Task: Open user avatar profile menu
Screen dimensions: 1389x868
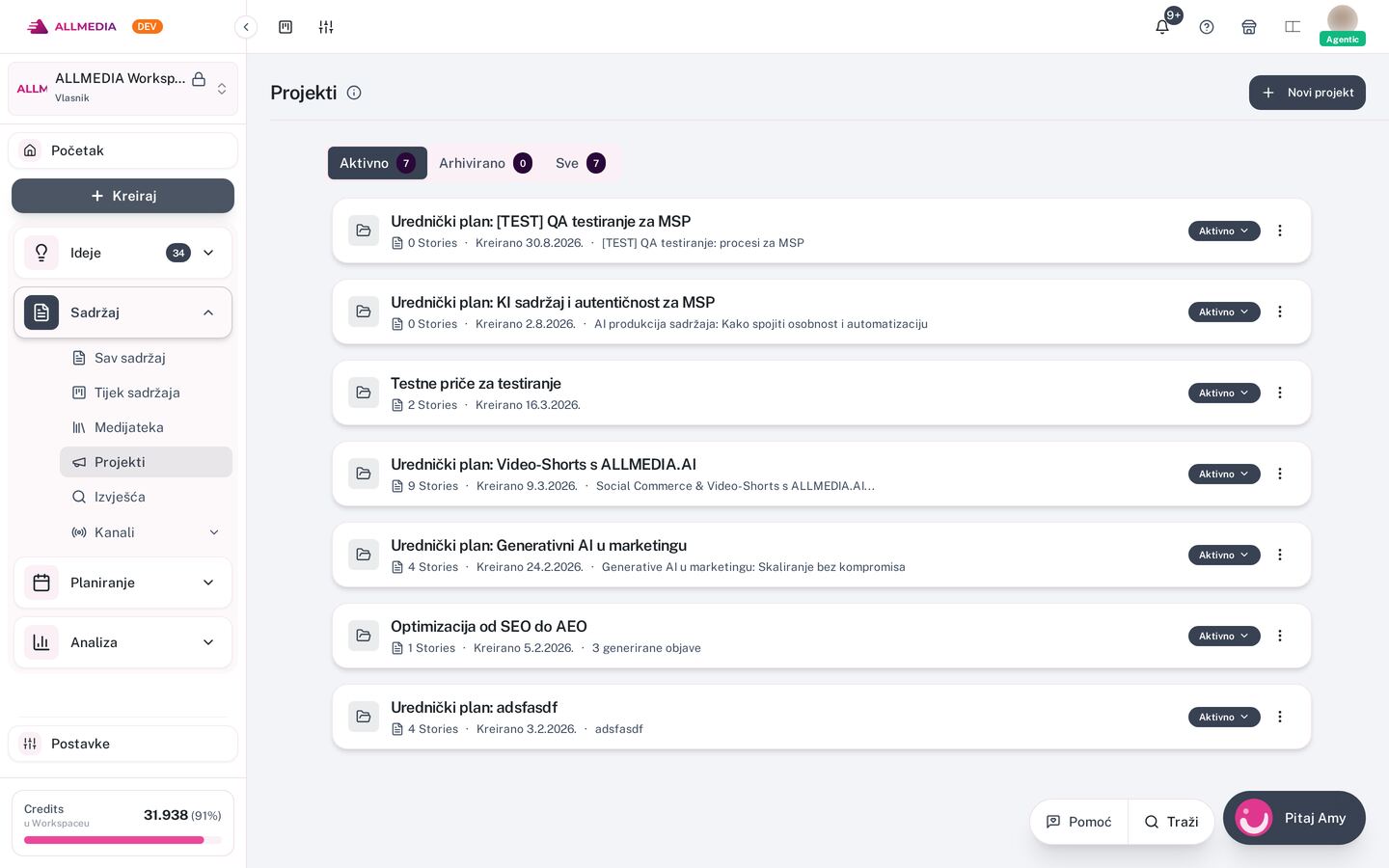Action: [x=1342, y=25]
